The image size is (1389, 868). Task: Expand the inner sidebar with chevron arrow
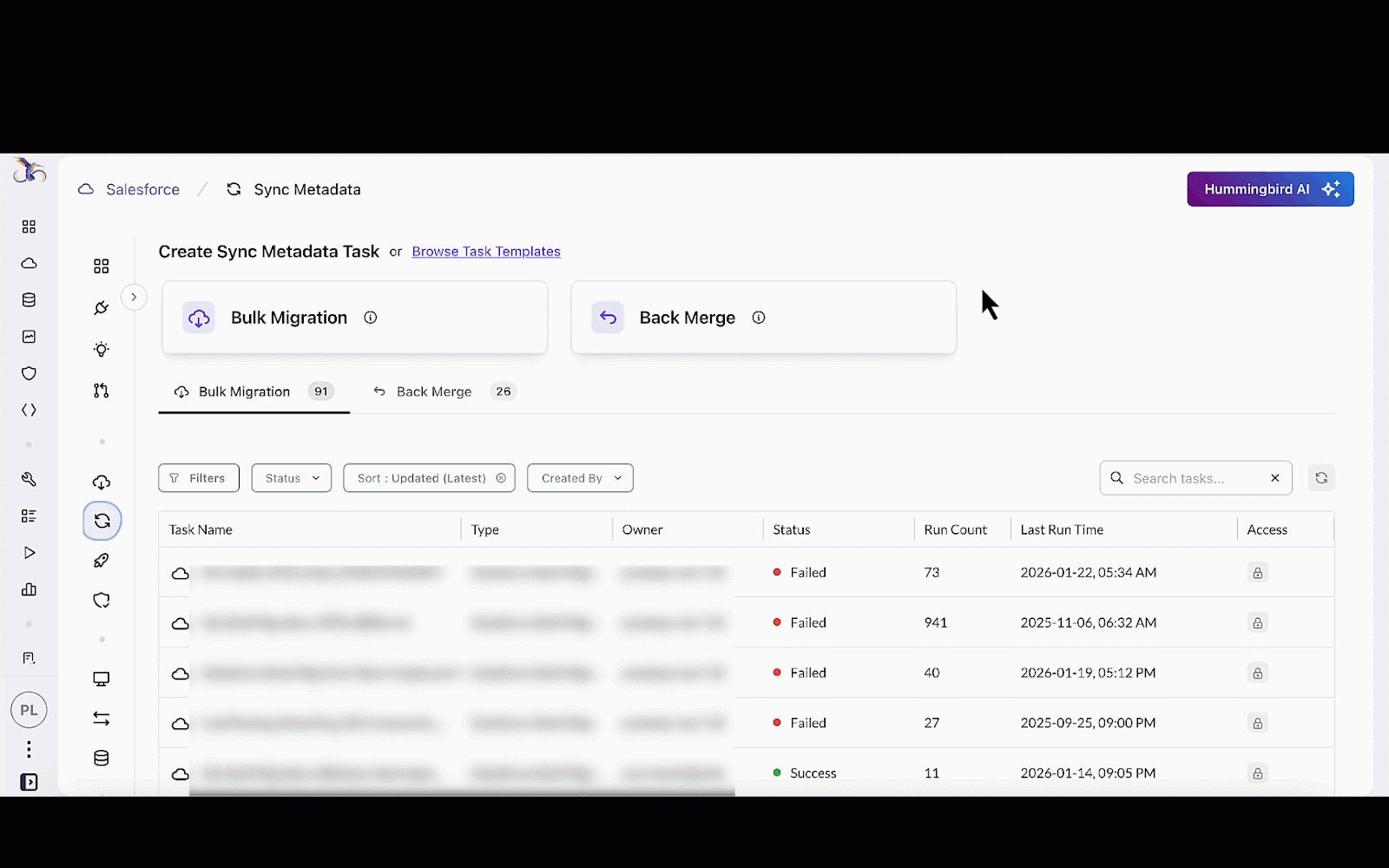134,297
